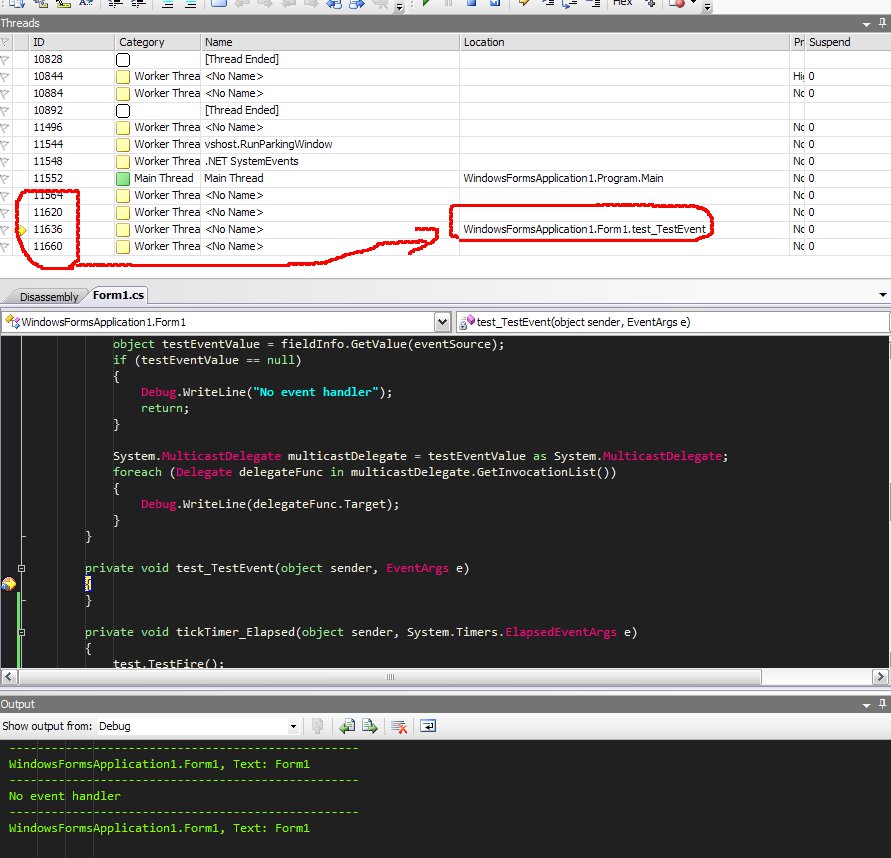Viewport: 891px width, 858px height.
Task: Click the breakpoint marker beside test_TestEvent
Action: pos(8,584)
